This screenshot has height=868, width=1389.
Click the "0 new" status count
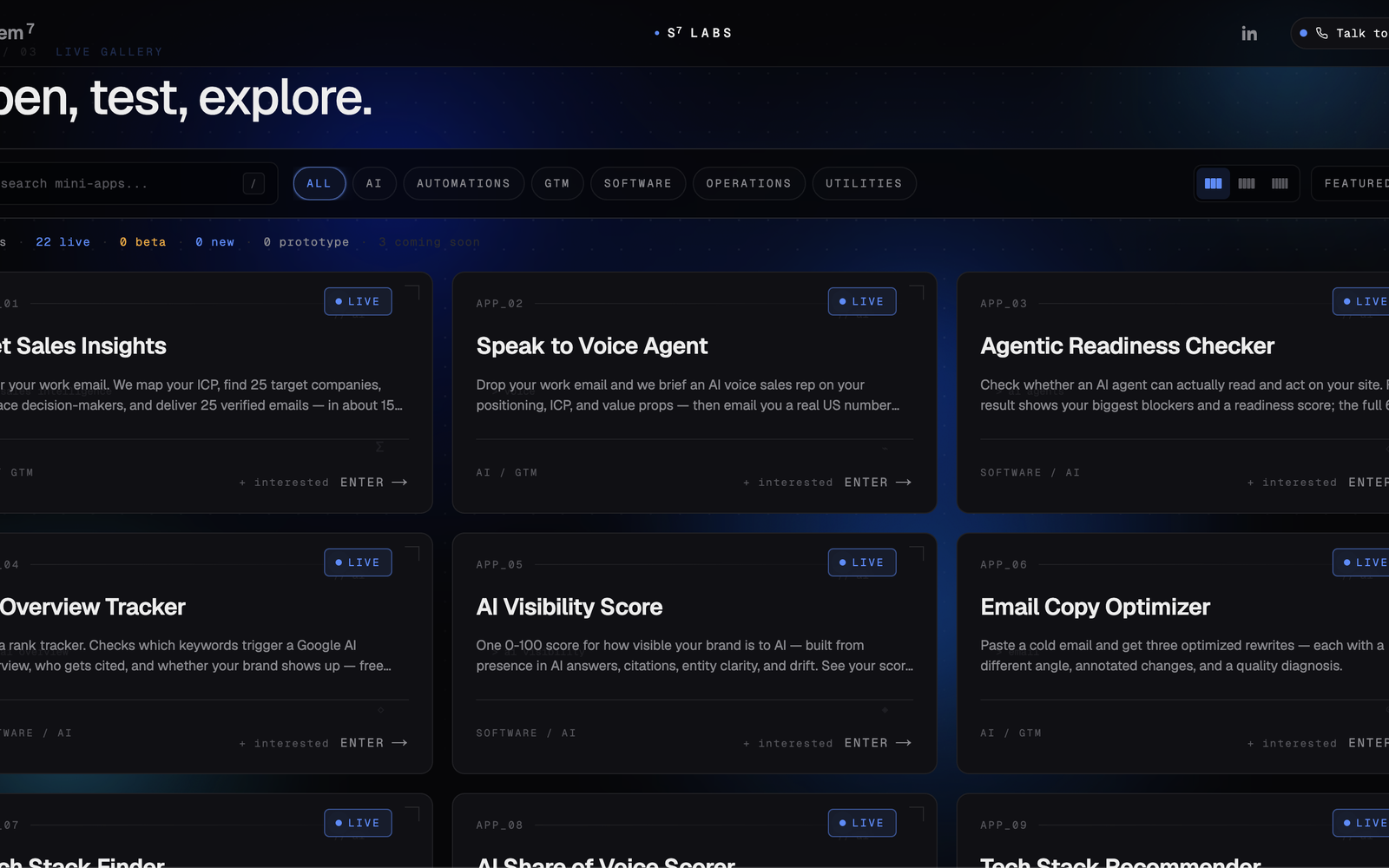(214, 242)
